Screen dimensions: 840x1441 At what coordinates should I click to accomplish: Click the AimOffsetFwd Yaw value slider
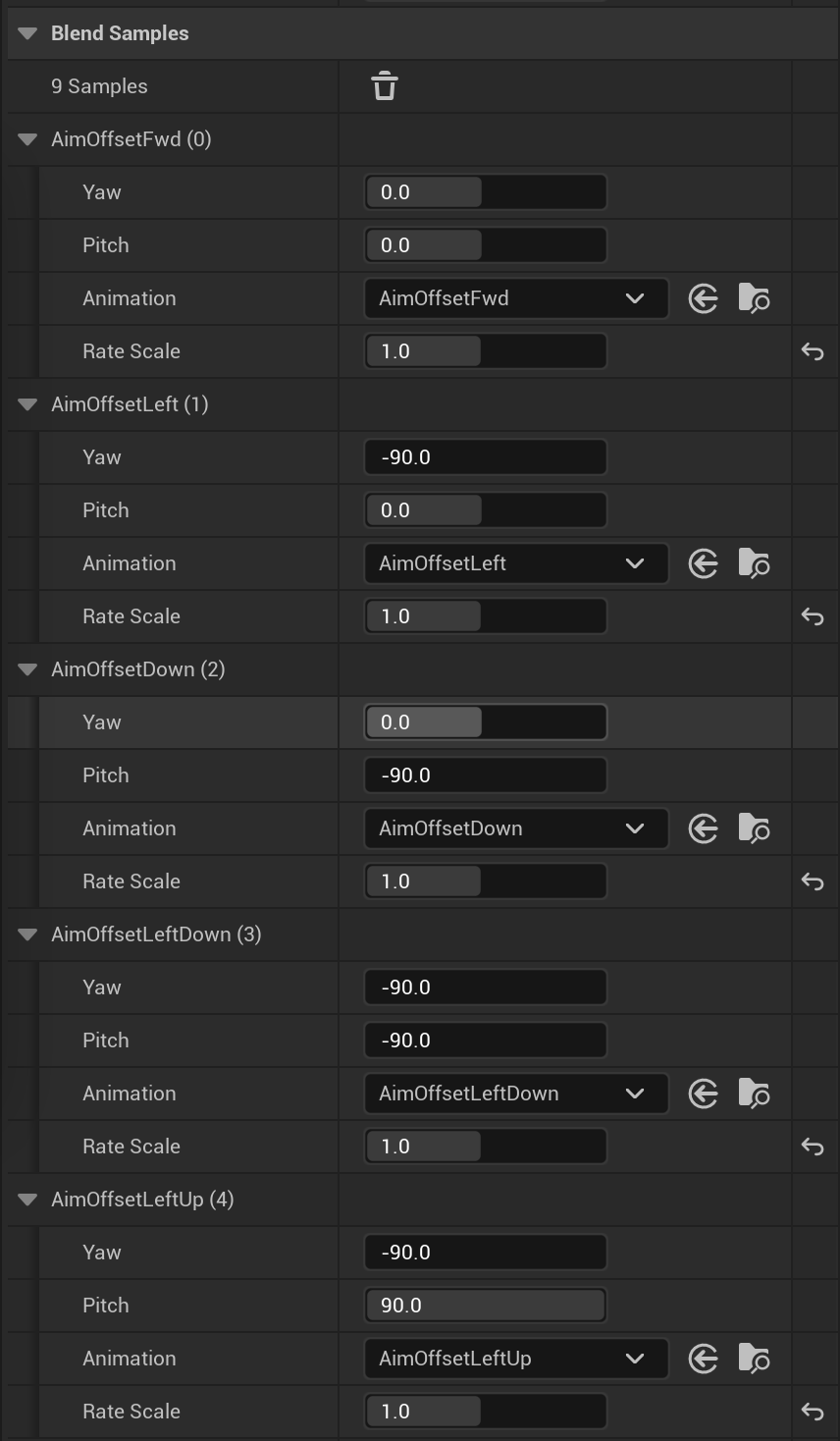(486, 192)
